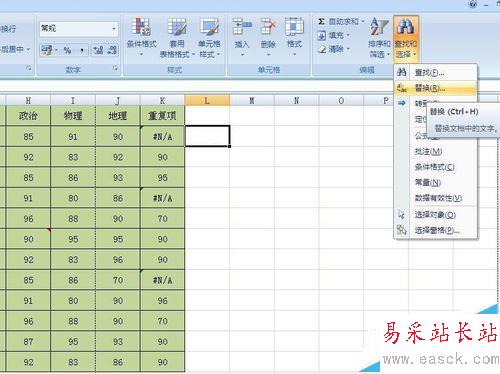Click the AutoSum (自动求和) sigma icon
Screen dimensions: 500x374
pyautogui.click(x=321, y=22)
